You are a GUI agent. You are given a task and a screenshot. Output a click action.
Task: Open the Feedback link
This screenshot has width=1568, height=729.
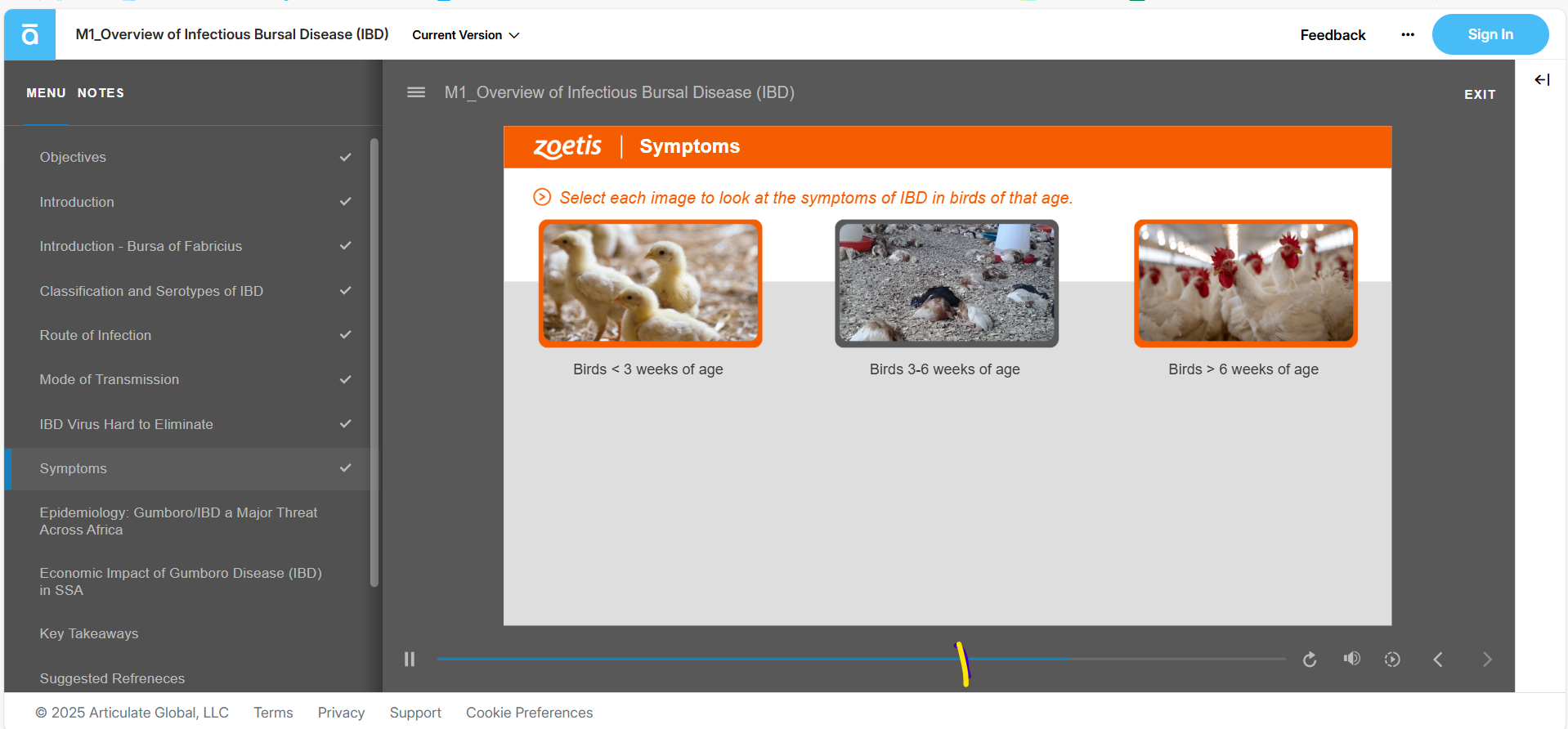[x=1333, y=35]
